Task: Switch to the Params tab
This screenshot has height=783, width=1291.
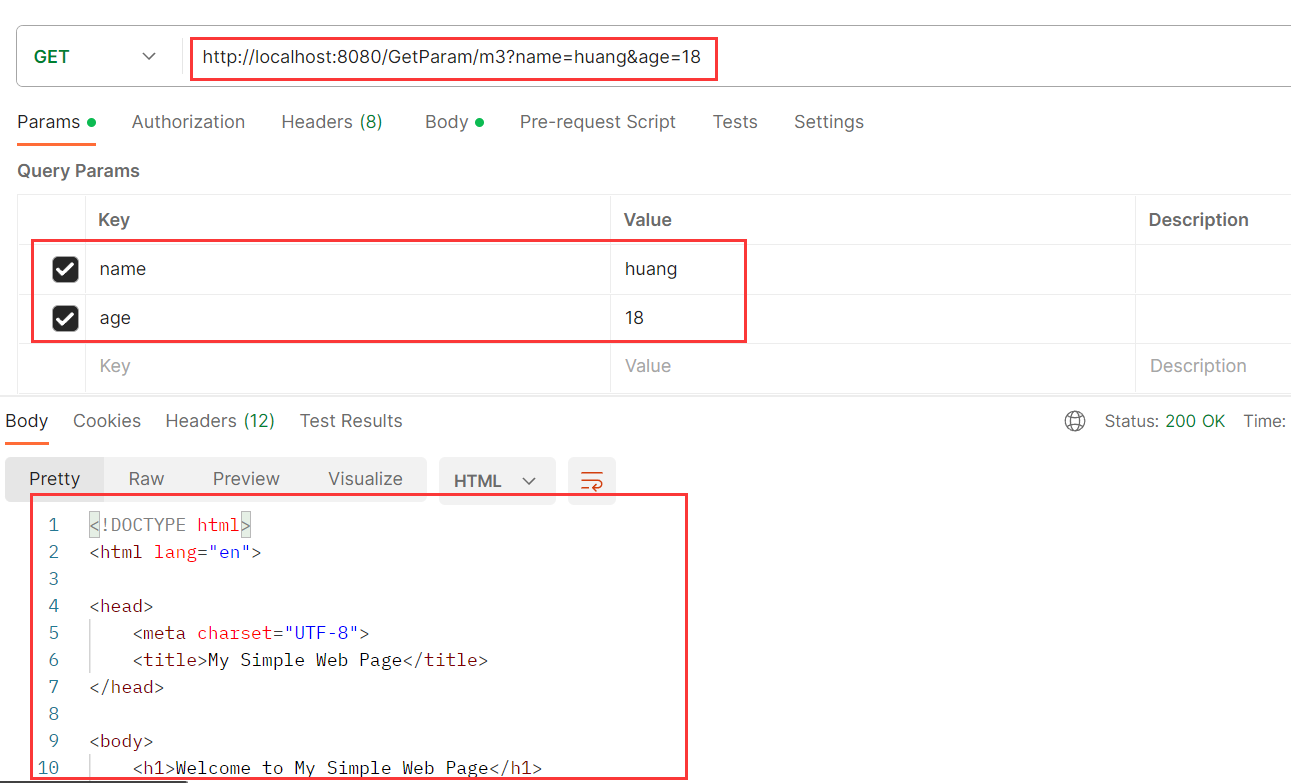Action: [x=56, y=122]
